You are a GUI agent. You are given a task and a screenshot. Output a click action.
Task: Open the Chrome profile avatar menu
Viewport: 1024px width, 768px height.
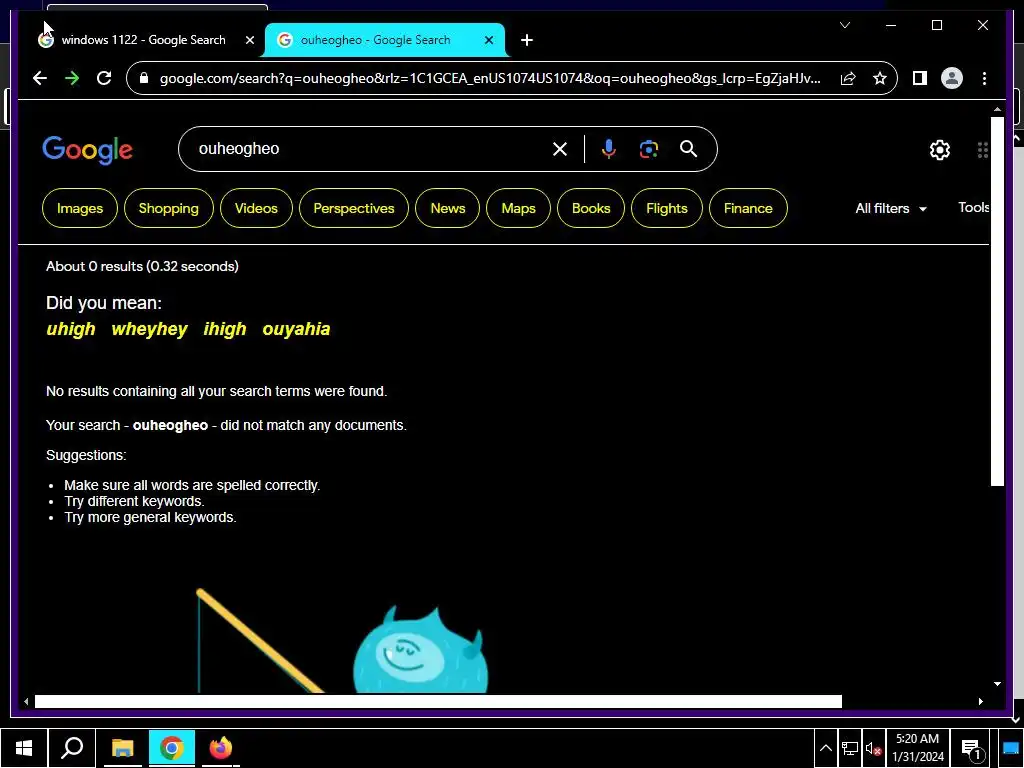pyautogui.click(x=952, y=78)
